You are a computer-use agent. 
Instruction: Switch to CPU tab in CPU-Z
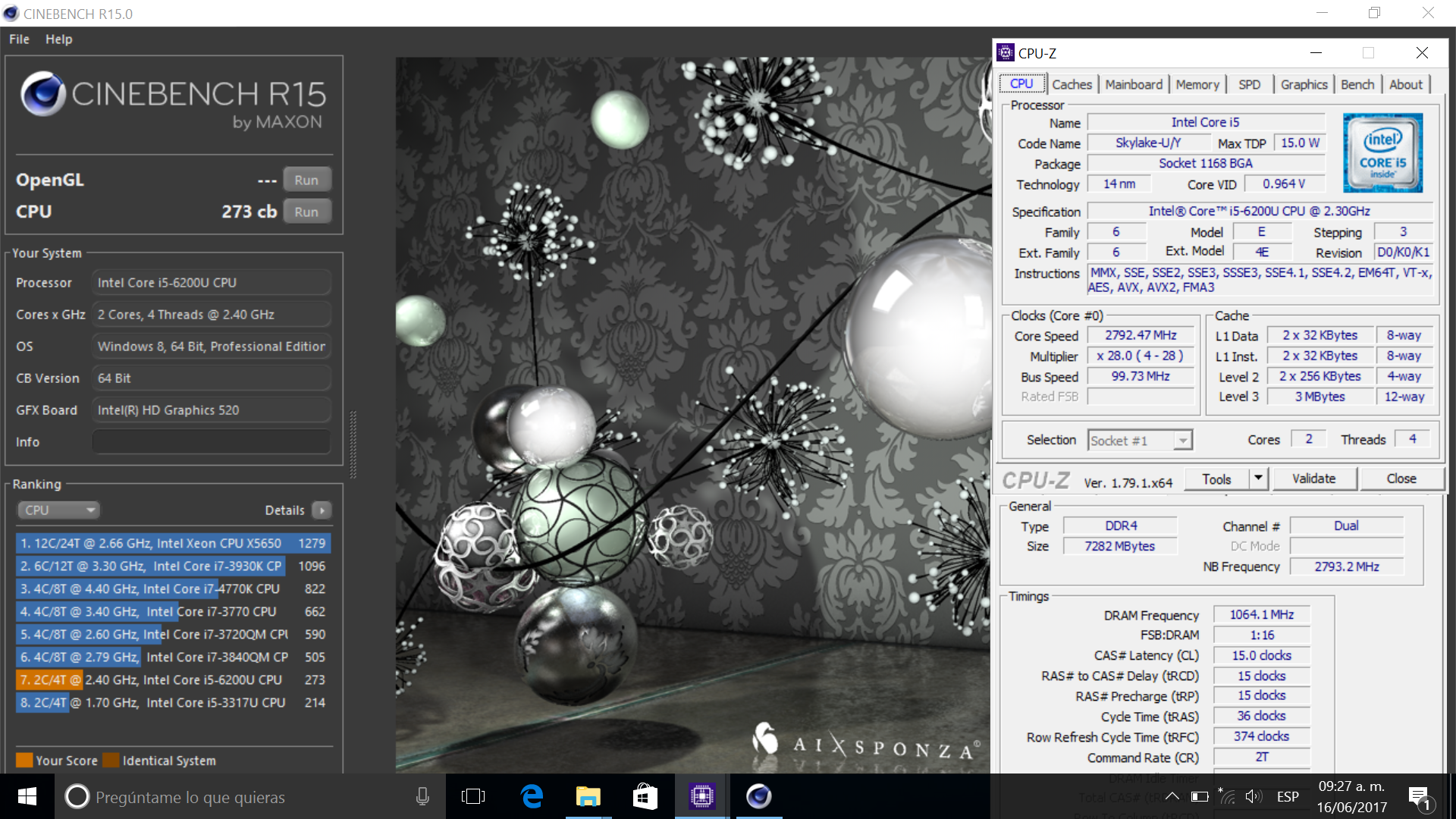tap(1021, 83)
